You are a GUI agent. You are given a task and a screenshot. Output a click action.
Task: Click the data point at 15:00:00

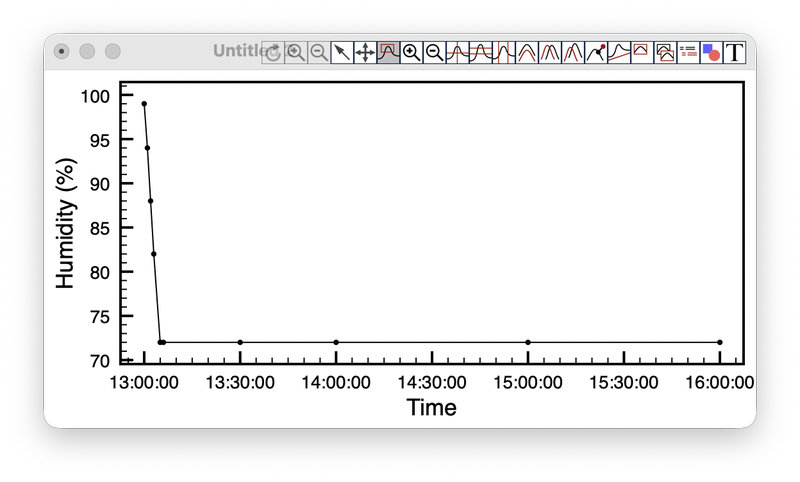[528, 342]
